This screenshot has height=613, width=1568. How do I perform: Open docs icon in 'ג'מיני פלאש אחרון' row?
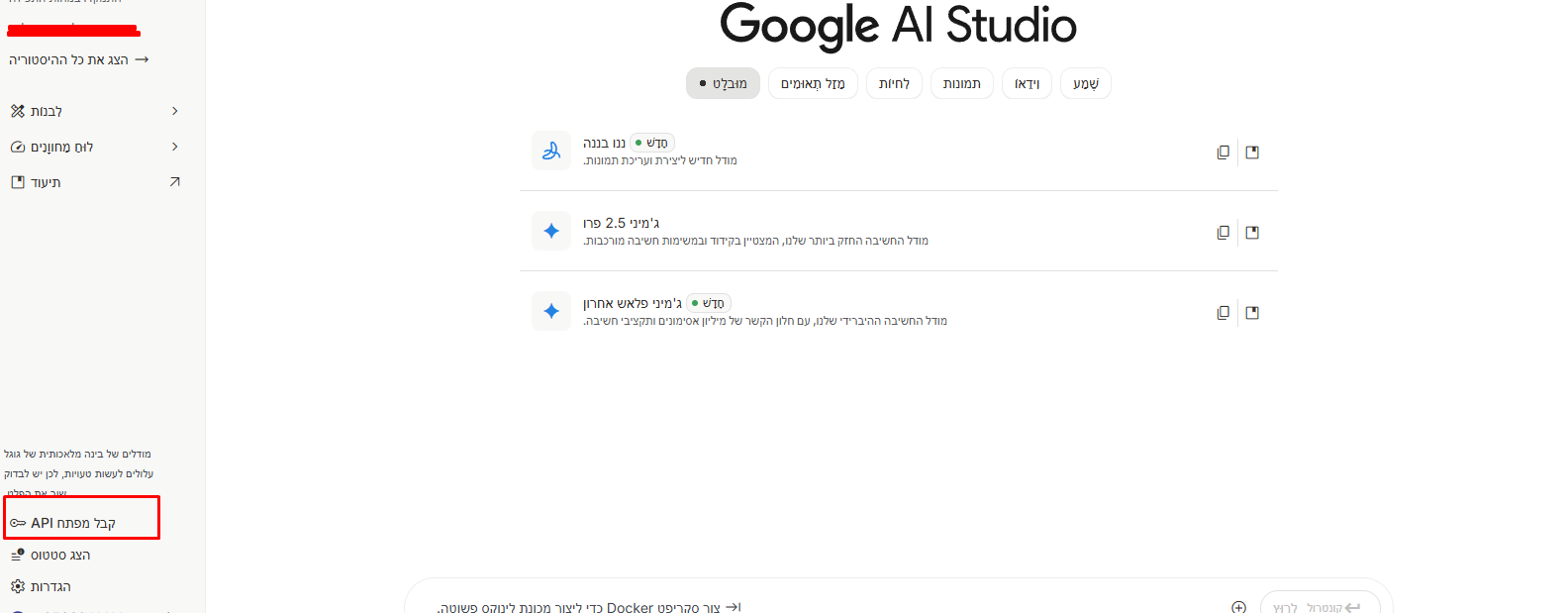[x=1252, y=313]
